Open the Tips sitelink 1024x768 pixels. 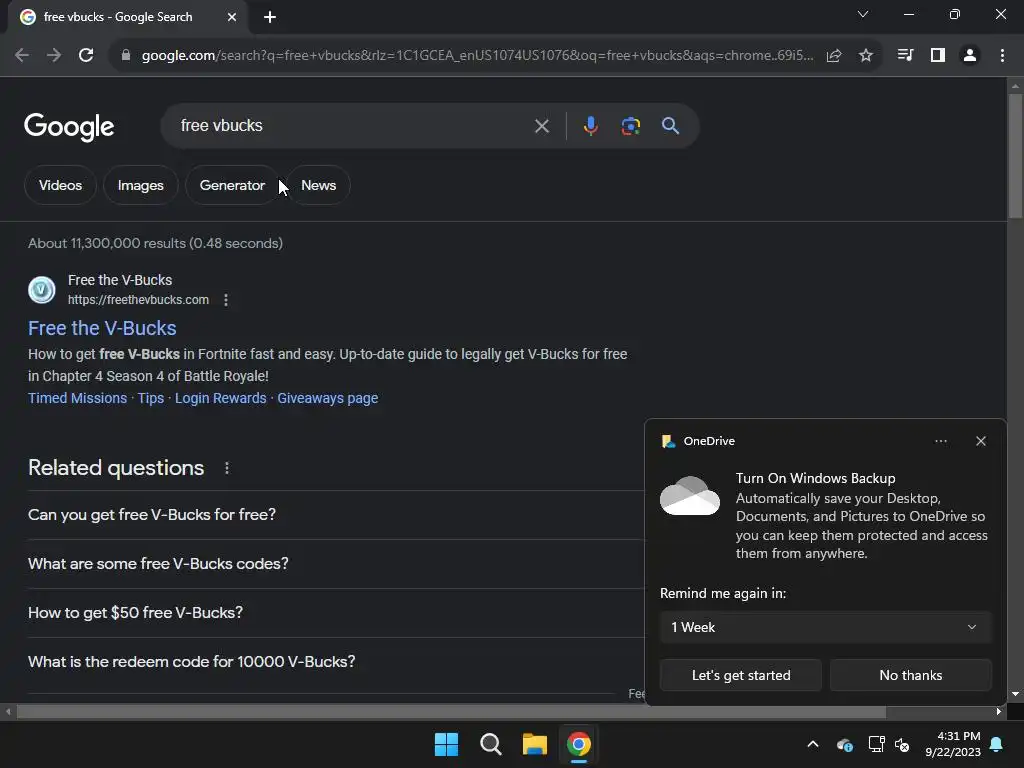pyautogui.click(x=151, y=398)
